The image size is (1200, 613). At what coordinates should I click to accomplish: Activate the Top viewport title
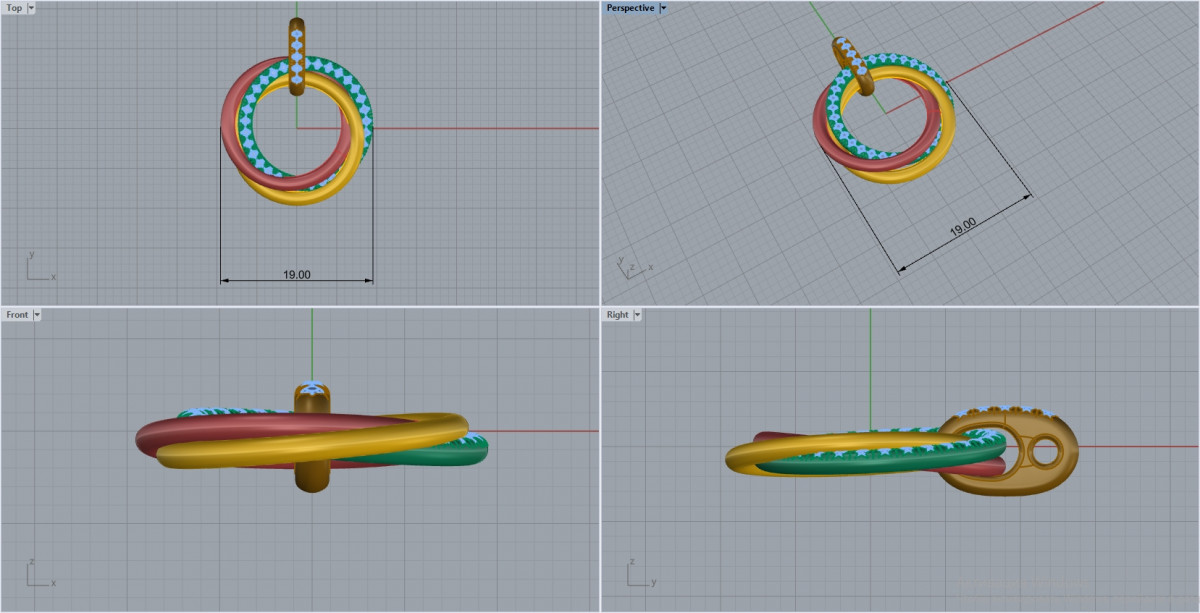(14, 8)
